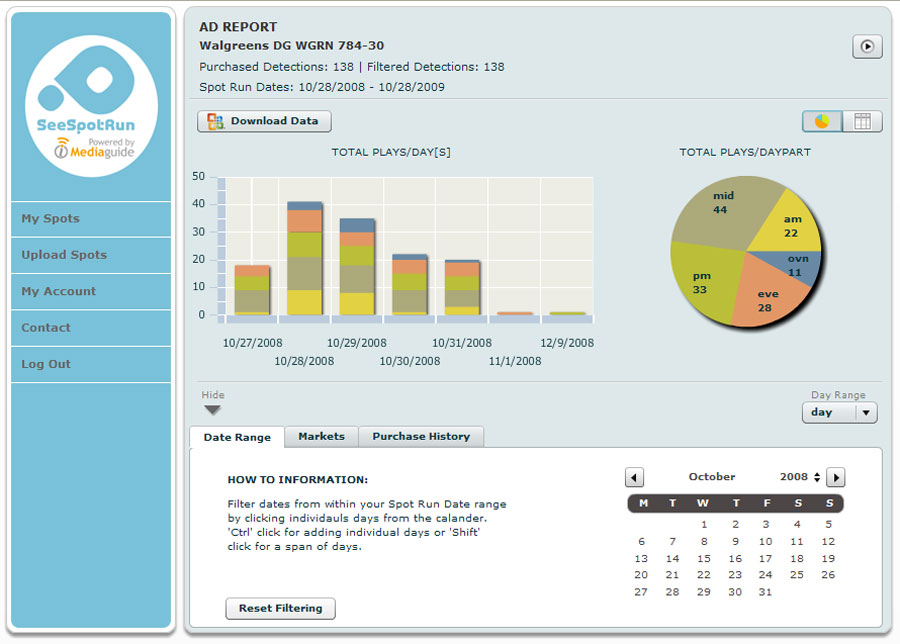Select October 15 on the calendar

click(703, 559)
